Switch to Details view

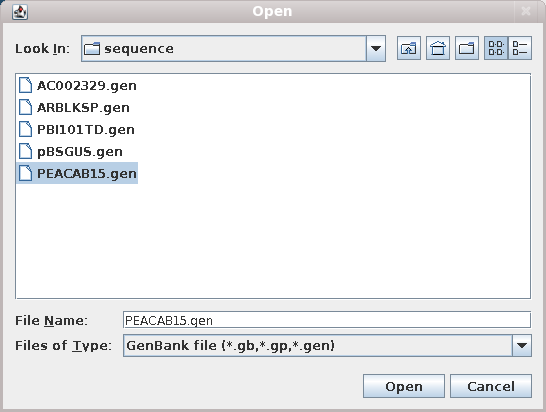[x=520, y=48]
